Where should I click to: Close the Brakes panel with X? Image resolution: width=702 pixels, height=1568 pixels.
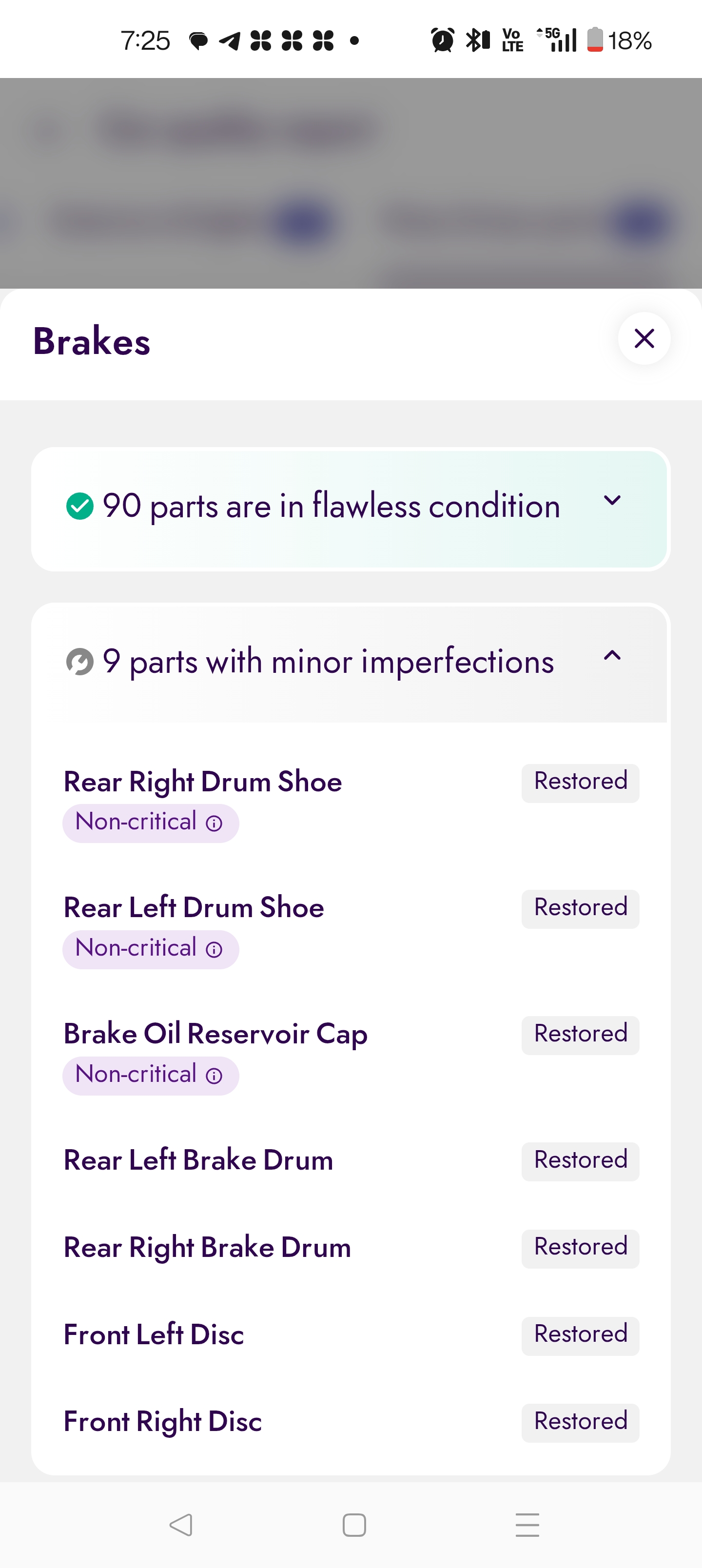[643, 338]
